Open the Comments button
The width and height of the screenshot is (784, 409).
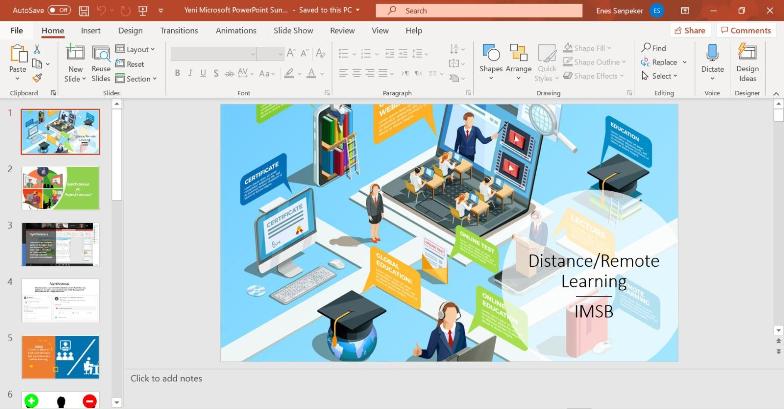745,31
